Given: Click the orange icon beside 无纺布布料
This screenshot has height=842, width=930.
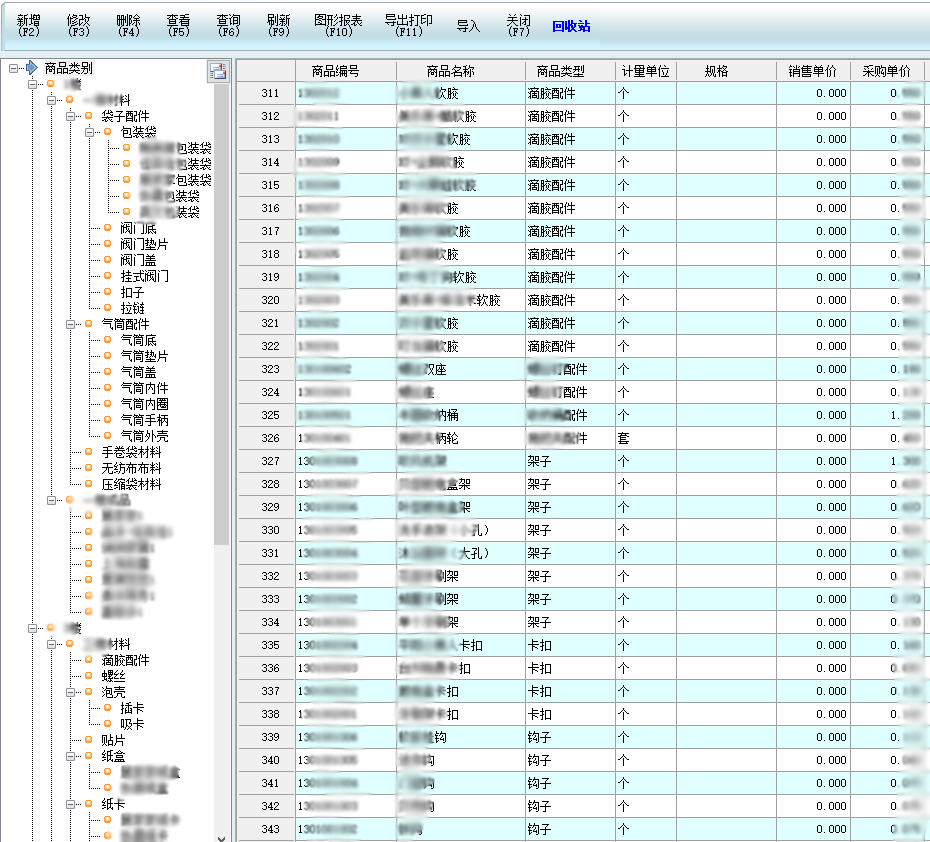Looking at the screenshot, I should [x=89, y=468].
